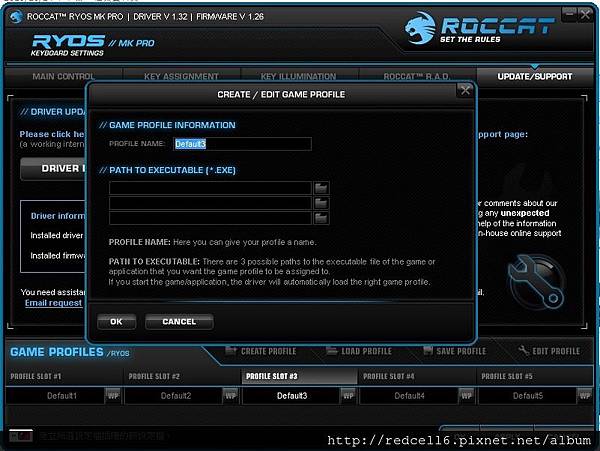
Task: Click WP button next to Default3
Action: point(348,396)
